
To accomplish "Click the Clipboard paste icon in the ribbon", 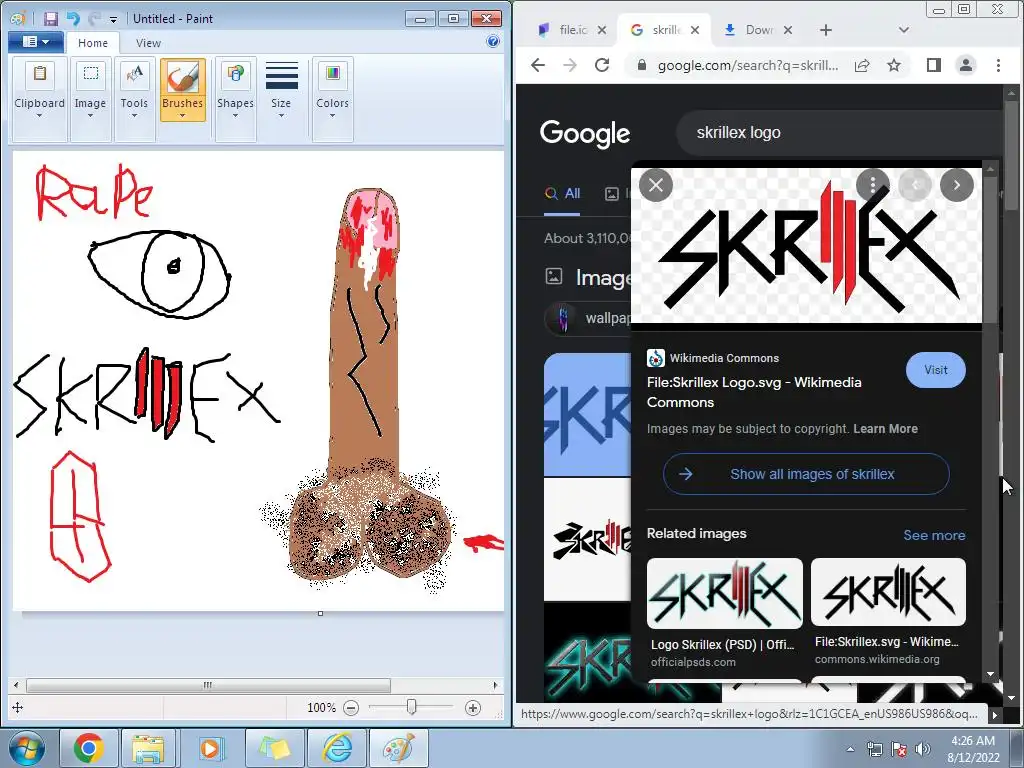I will (40, 73).
